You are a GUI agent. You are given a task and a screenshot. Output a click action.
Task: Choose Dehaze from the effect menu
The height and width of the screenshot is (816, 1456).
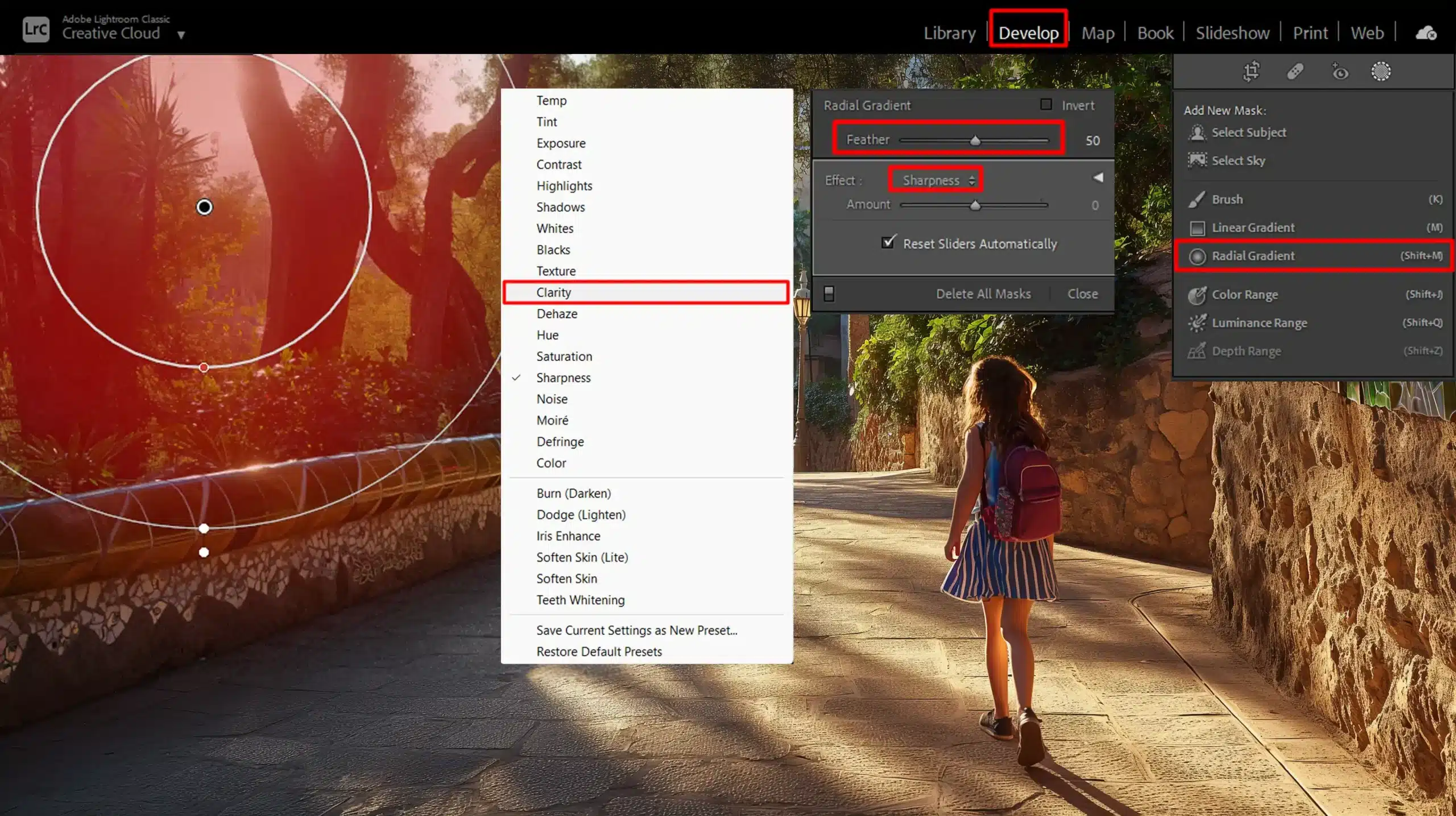coord(647,314)
